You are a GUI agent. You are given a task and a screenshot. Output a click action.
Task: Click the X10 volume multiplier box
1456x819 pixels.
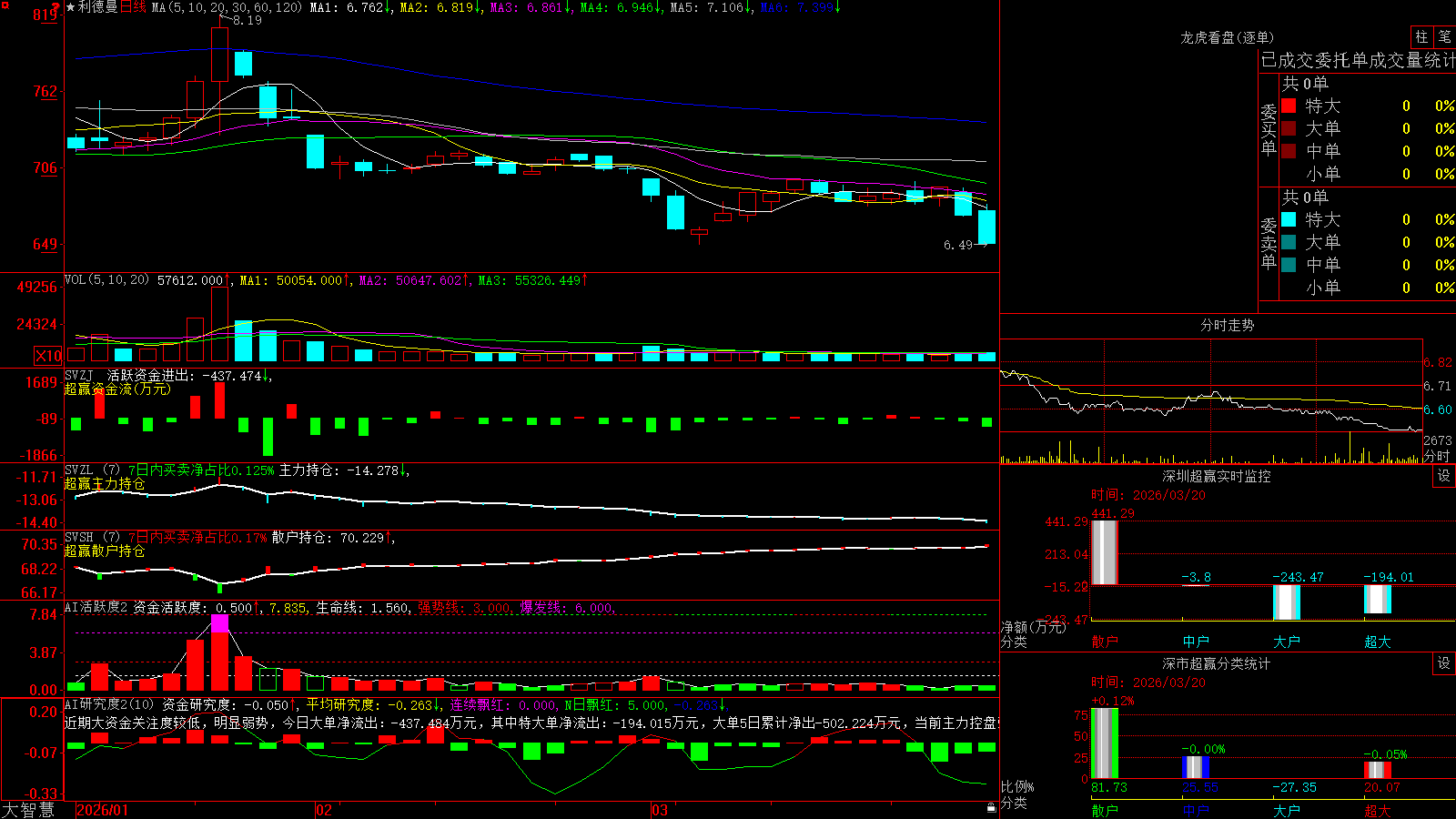[48, 356]
